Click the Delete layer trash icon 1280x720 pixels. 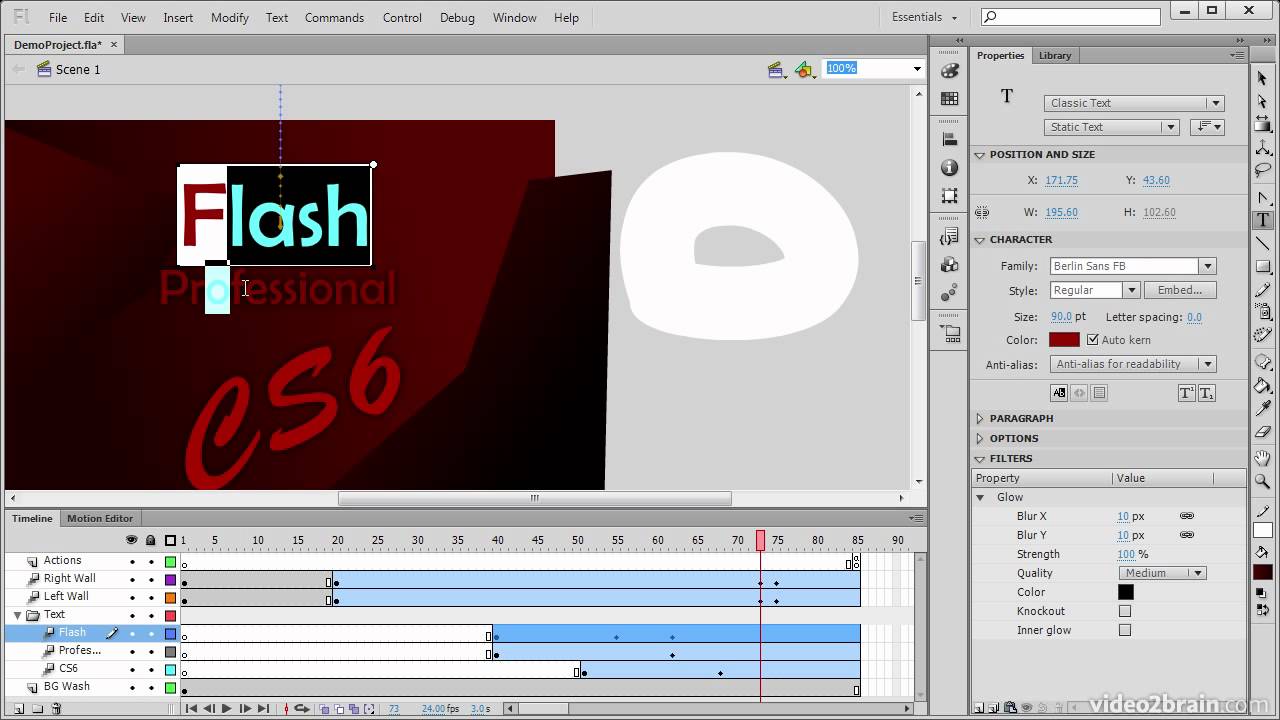click(x=56, y=709)
